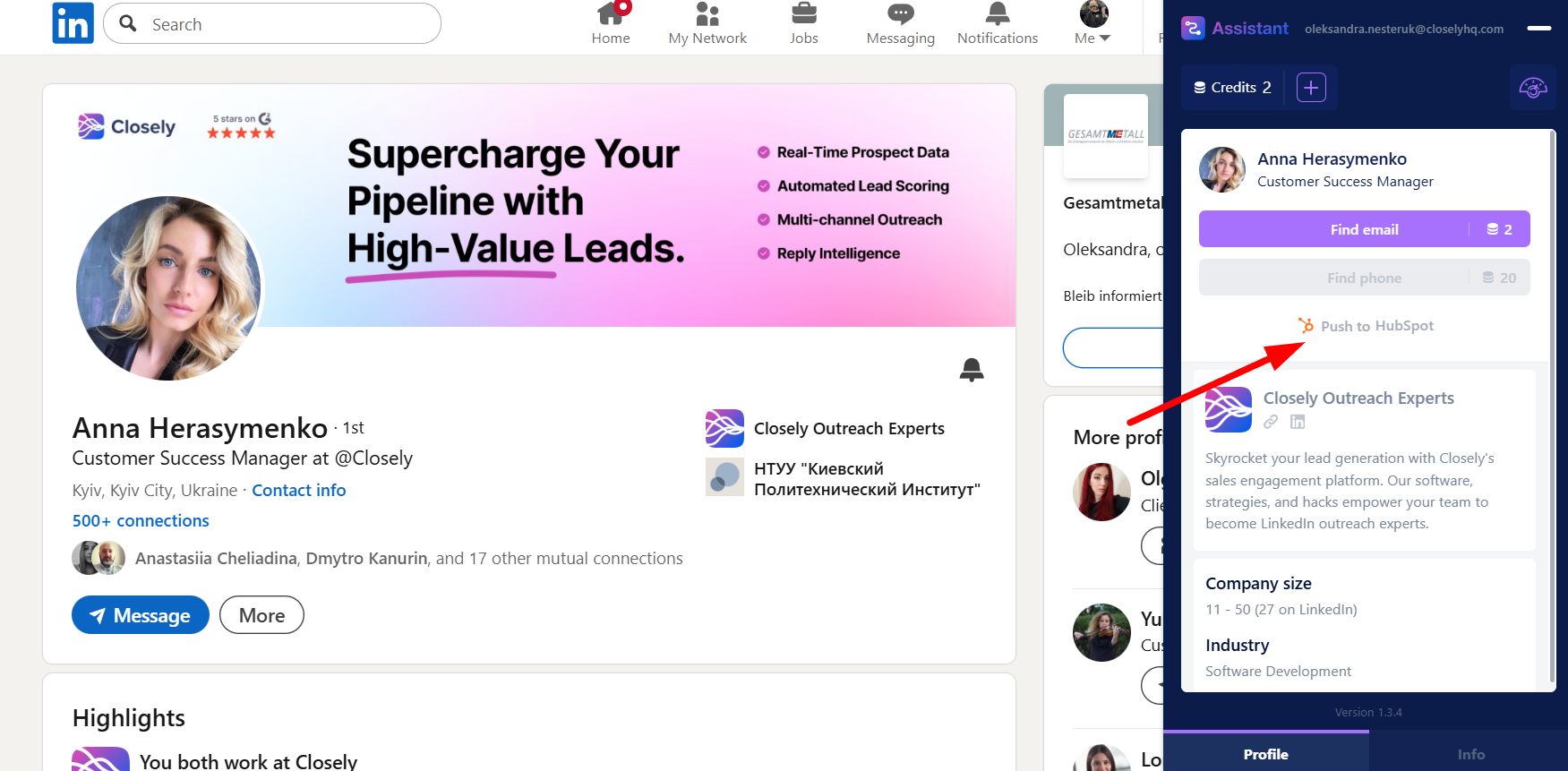Click Push to HubSpot
This screenshot has height=771, width=1568.
pyautogui.click(x=1366, y=326)
